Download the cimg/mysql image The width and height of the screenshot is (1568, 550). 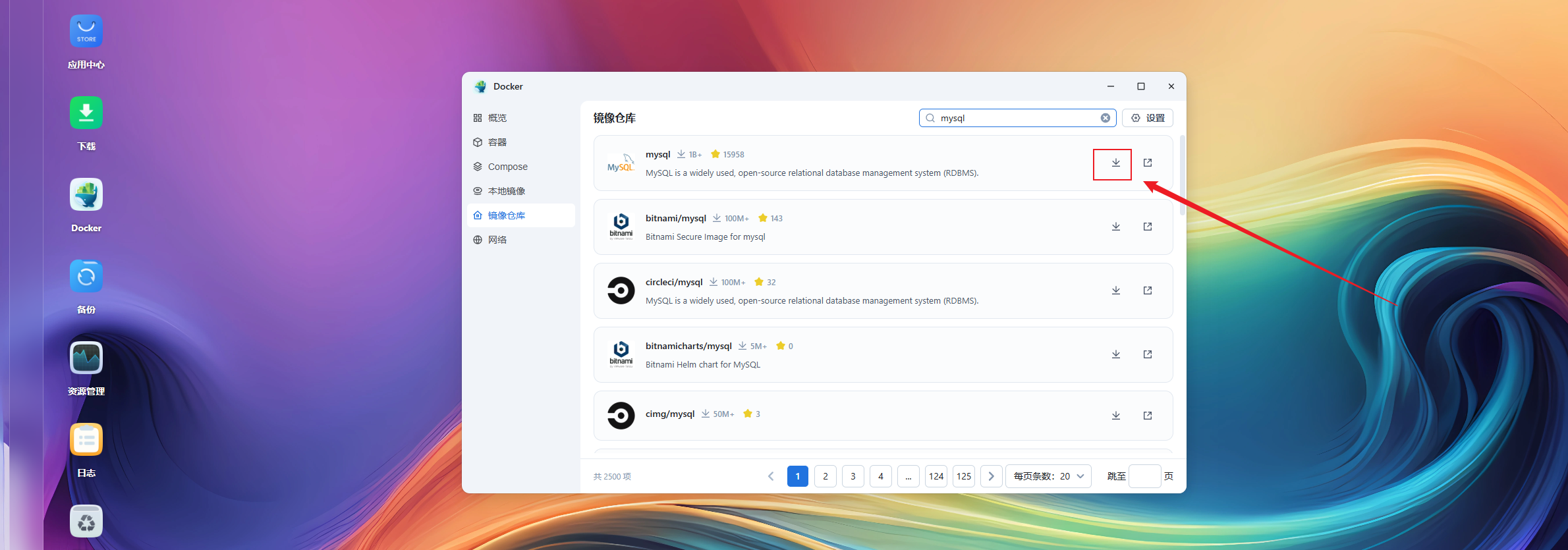1116,416
